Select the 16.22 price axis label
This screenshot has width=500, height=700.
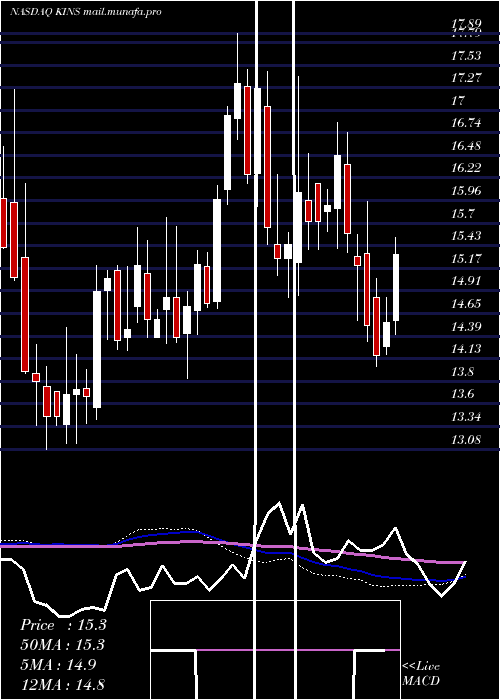tap(467, 168)
